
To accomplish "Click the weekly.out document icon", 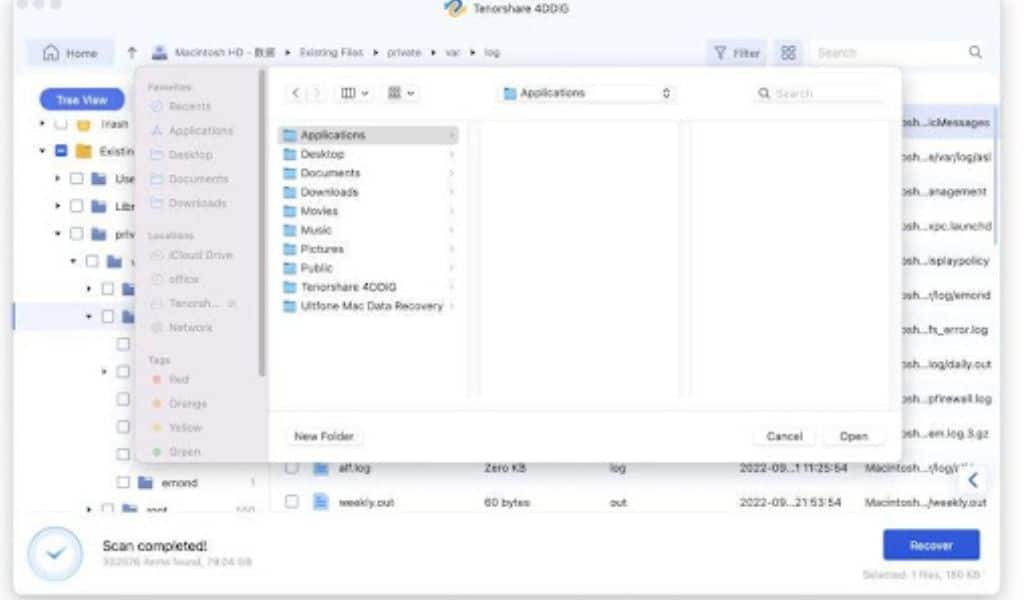I will [x=321, y=501].
